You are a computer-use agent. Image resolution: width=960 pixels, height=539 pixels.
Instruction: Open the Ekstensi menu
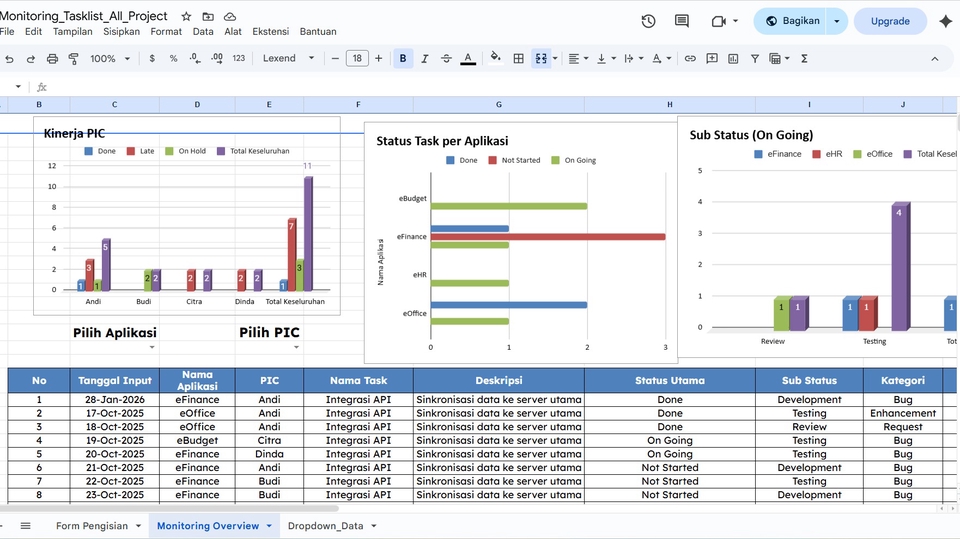coord(271,31)
